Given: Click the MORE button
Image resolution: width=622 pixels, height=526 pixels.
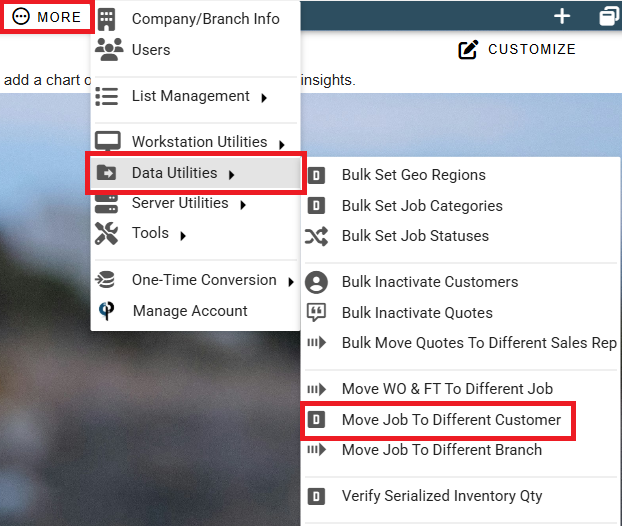Looking at the screenshot, I should pos(47,17).
